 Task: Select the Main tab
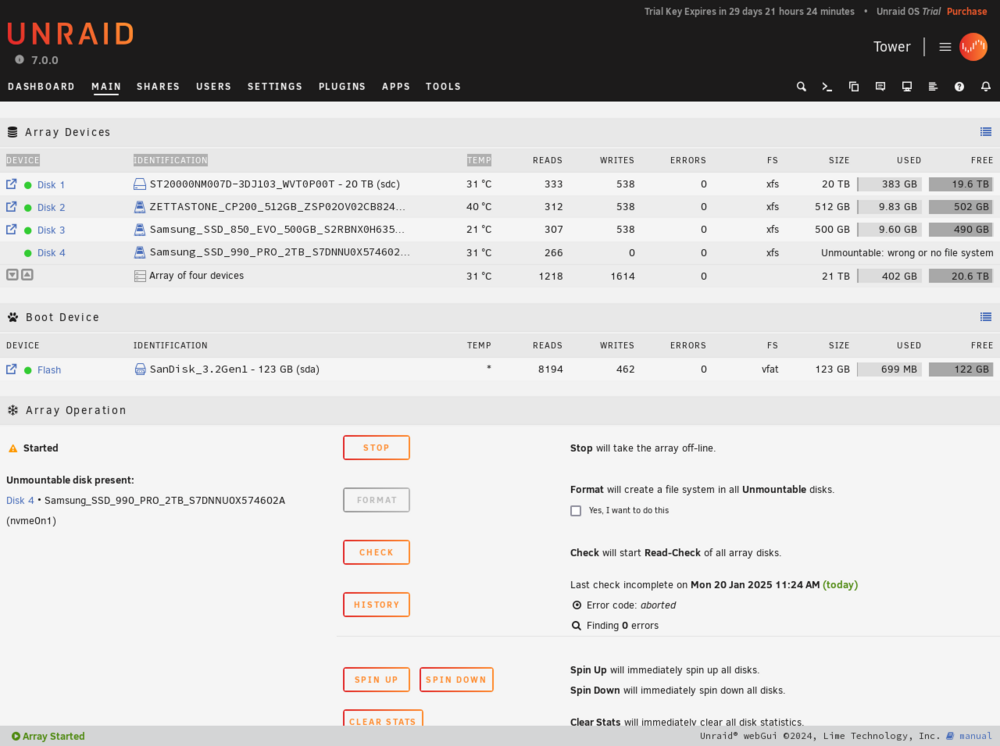point(106,87)
